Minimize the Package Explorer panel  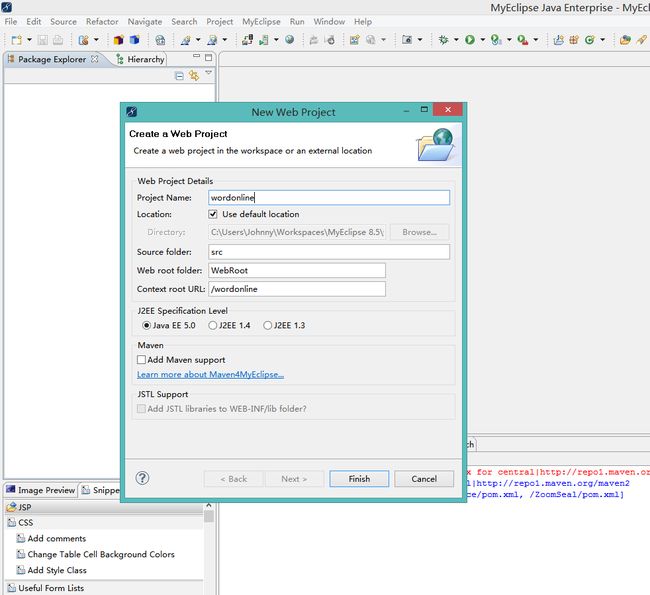tap(196, 56)
